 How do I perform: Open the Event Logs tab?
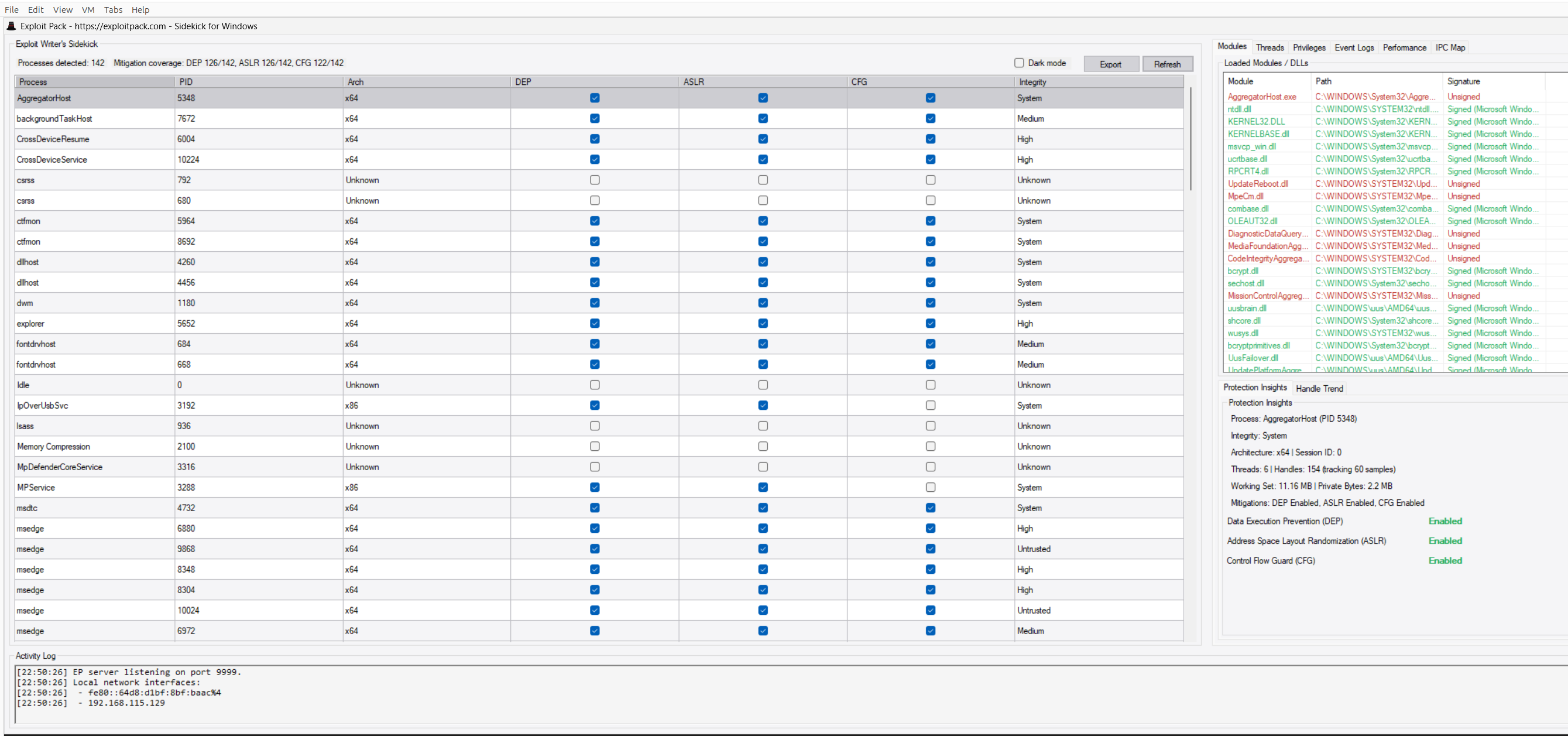1354,47
